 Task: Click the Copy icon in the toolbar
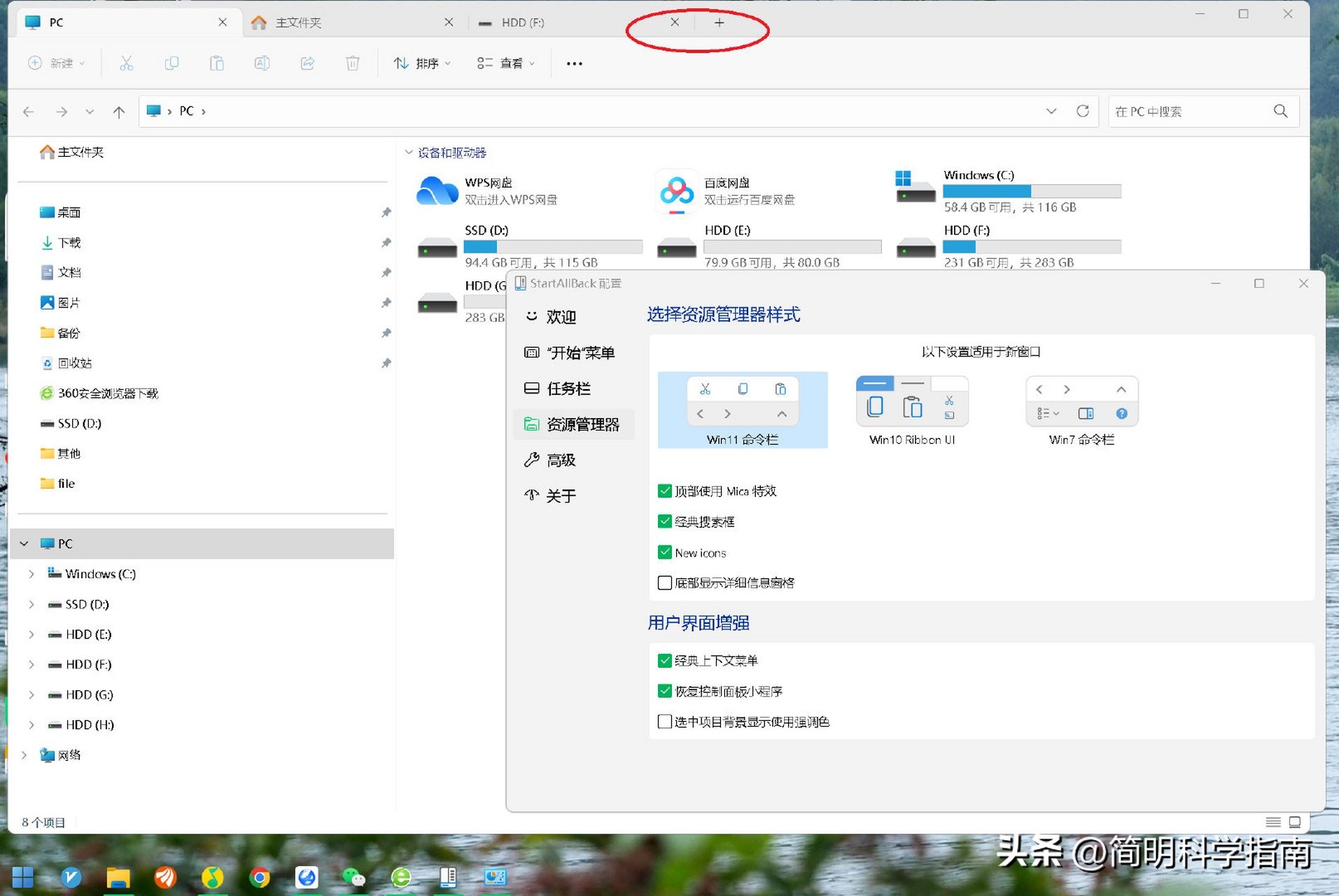click(171, 63)
